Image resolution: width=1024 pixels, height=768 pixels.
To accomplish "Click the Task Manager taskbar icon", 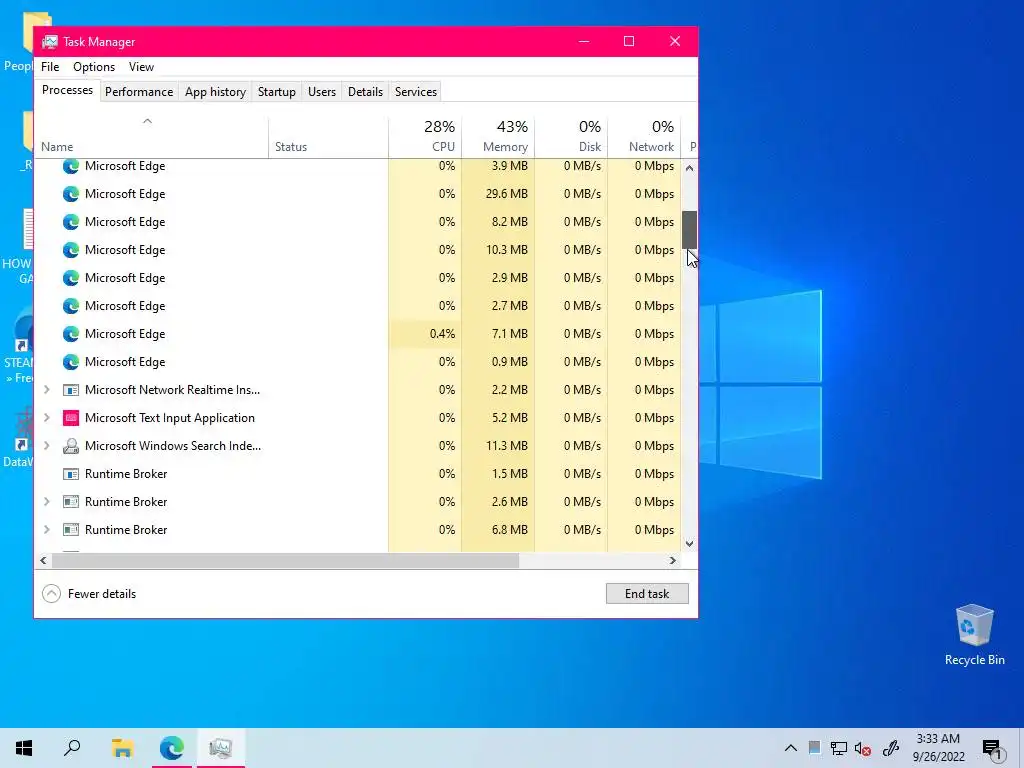I will click(x=221, y=748).
